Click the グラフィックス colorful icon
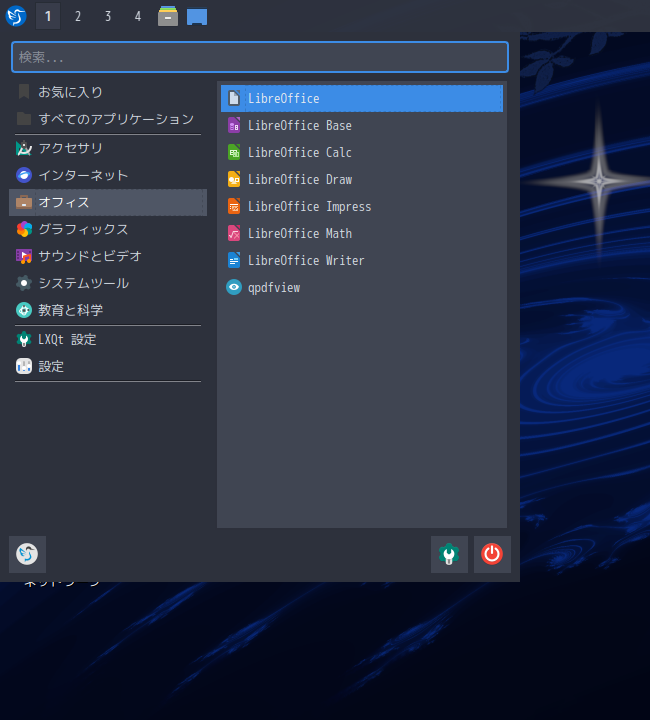Screen dimensions: 650x720 point(24,229)
